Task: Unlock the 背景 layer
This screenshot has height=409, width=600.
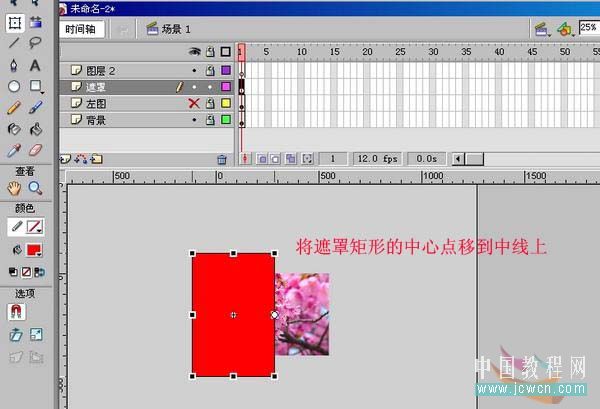Action: [x=210, y=120]
